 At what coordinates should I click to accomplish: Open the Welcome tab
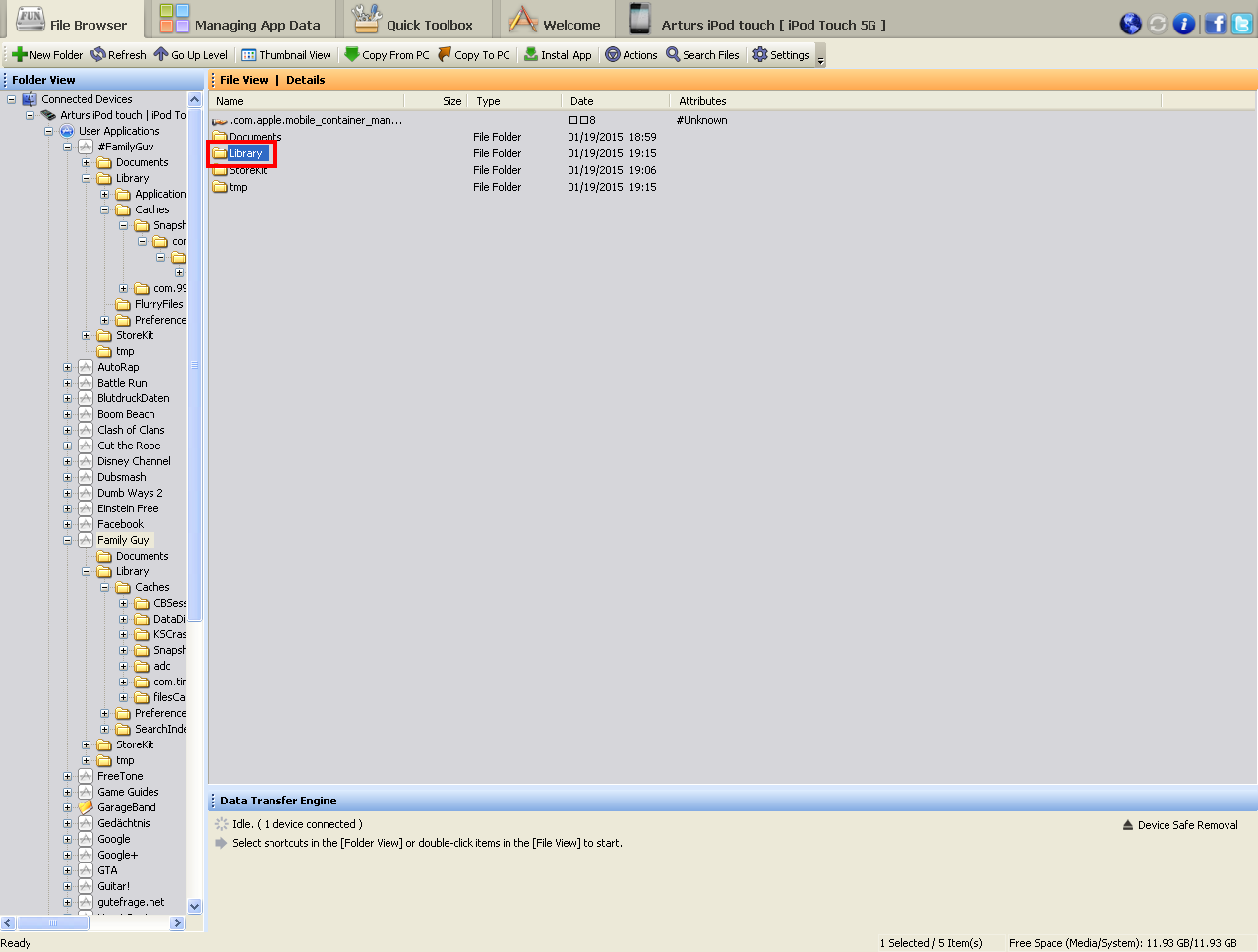556,20
